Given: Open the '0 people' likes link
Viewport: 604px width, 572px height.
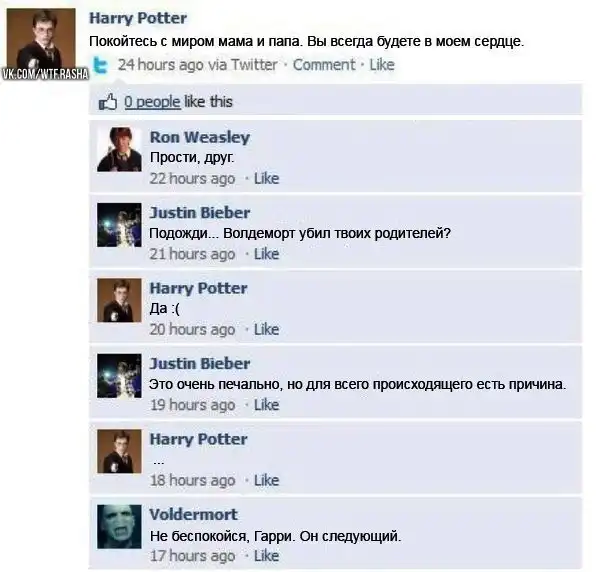Looking at the screenshot, I should coord(152,102).
